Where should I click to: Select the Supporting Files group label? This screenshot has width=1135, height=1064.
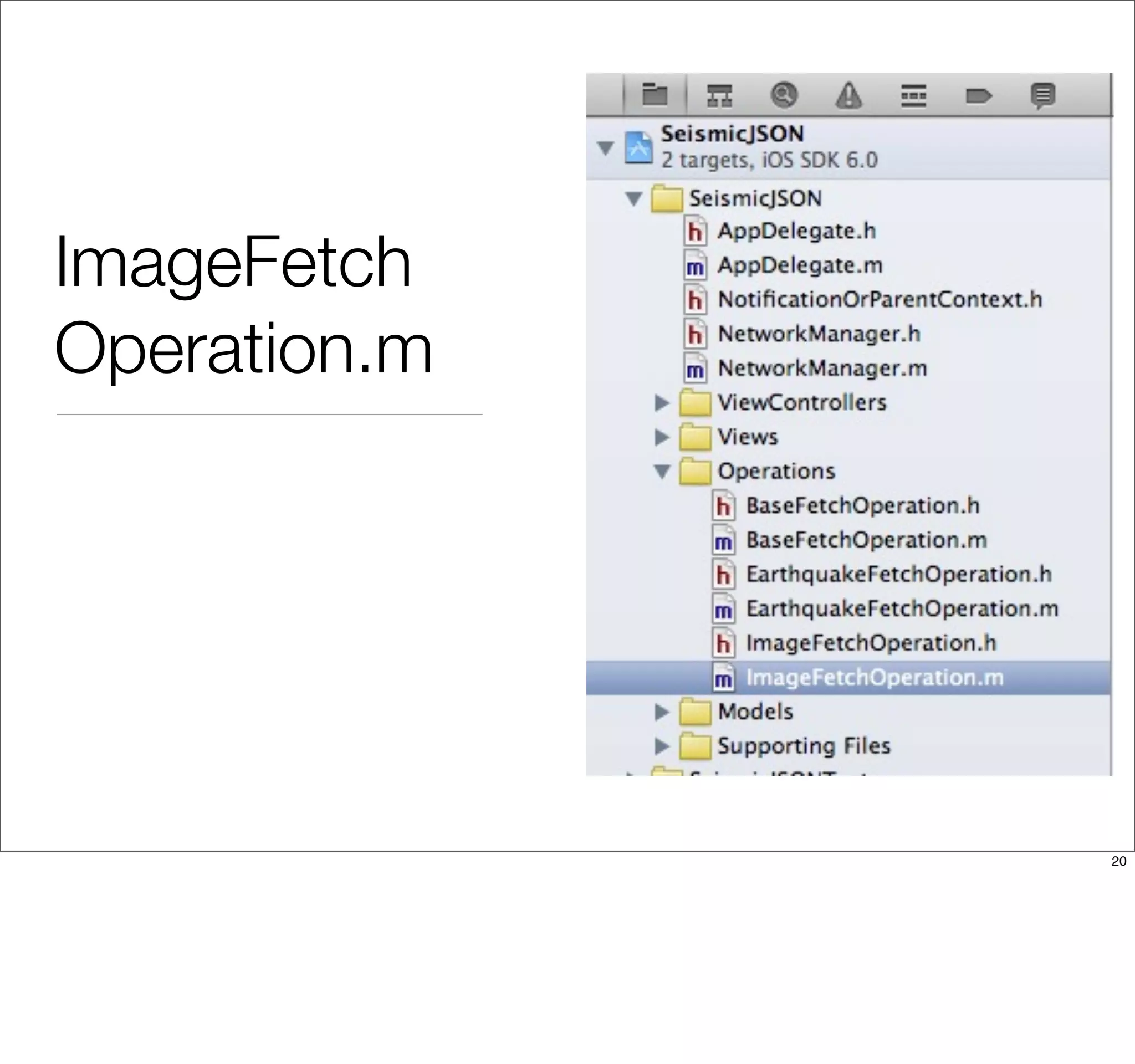click(804, 746)
